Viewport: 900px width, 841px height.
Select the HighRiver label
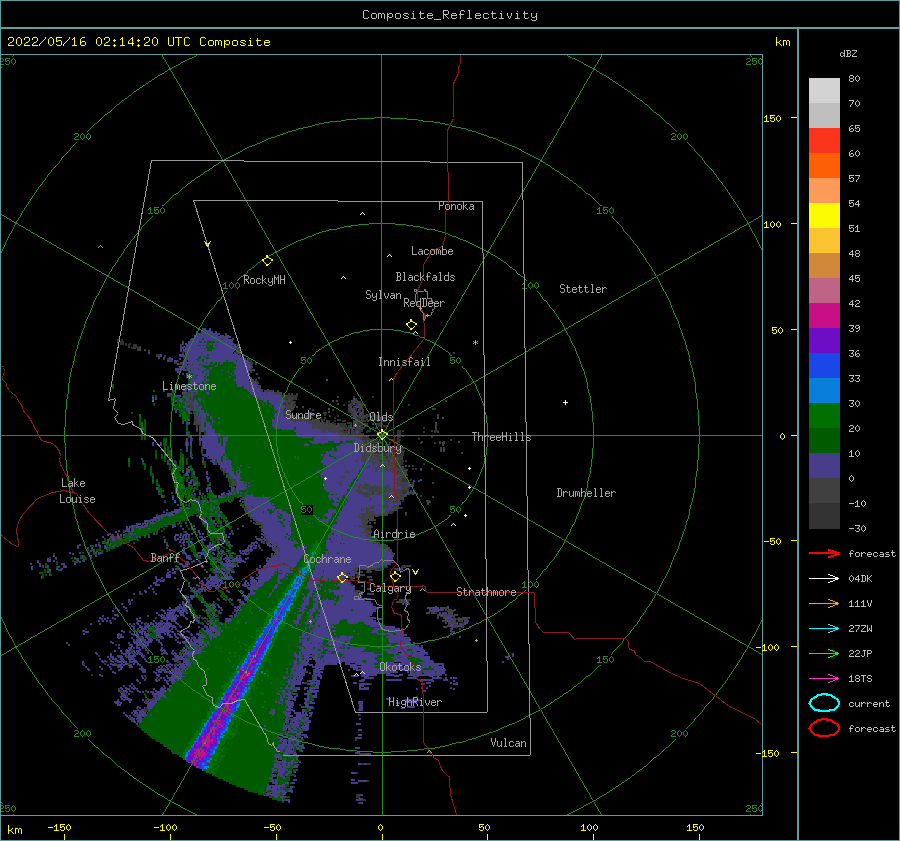[415, 702]
